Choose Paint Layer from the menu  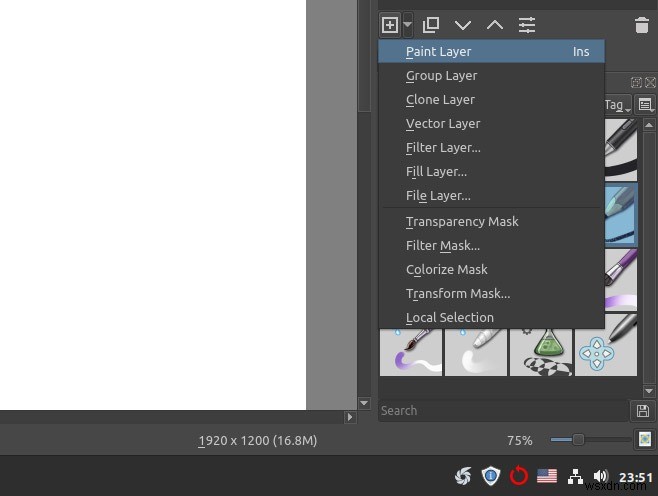[491, 52]
